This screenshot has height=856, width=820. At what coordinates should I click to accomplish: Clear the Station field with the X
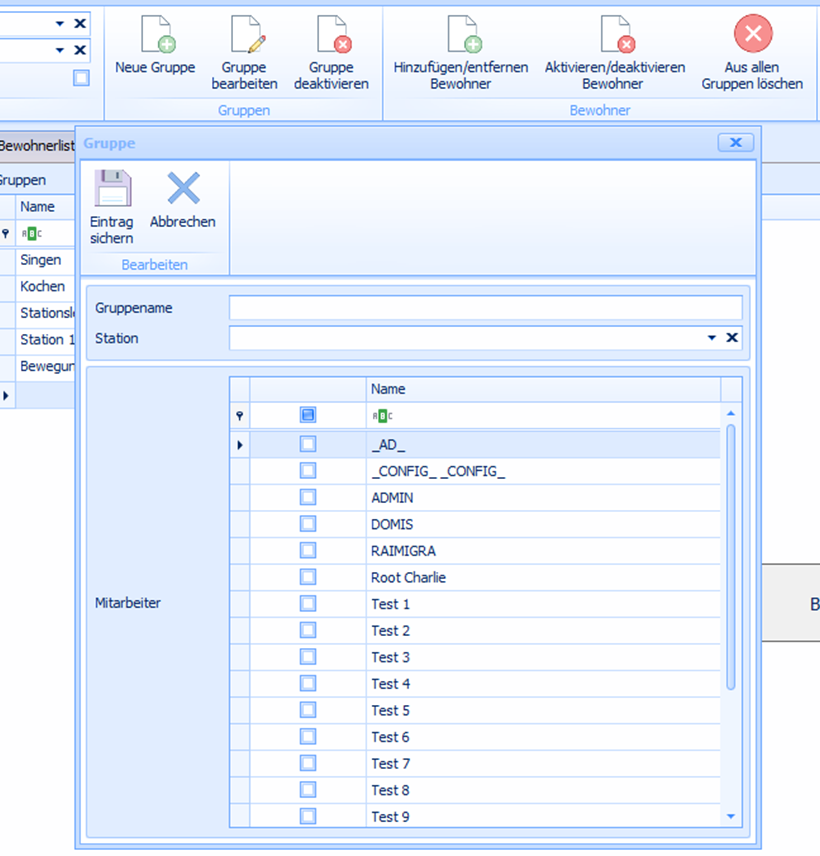pyautogui.click(x=732, y=338)
